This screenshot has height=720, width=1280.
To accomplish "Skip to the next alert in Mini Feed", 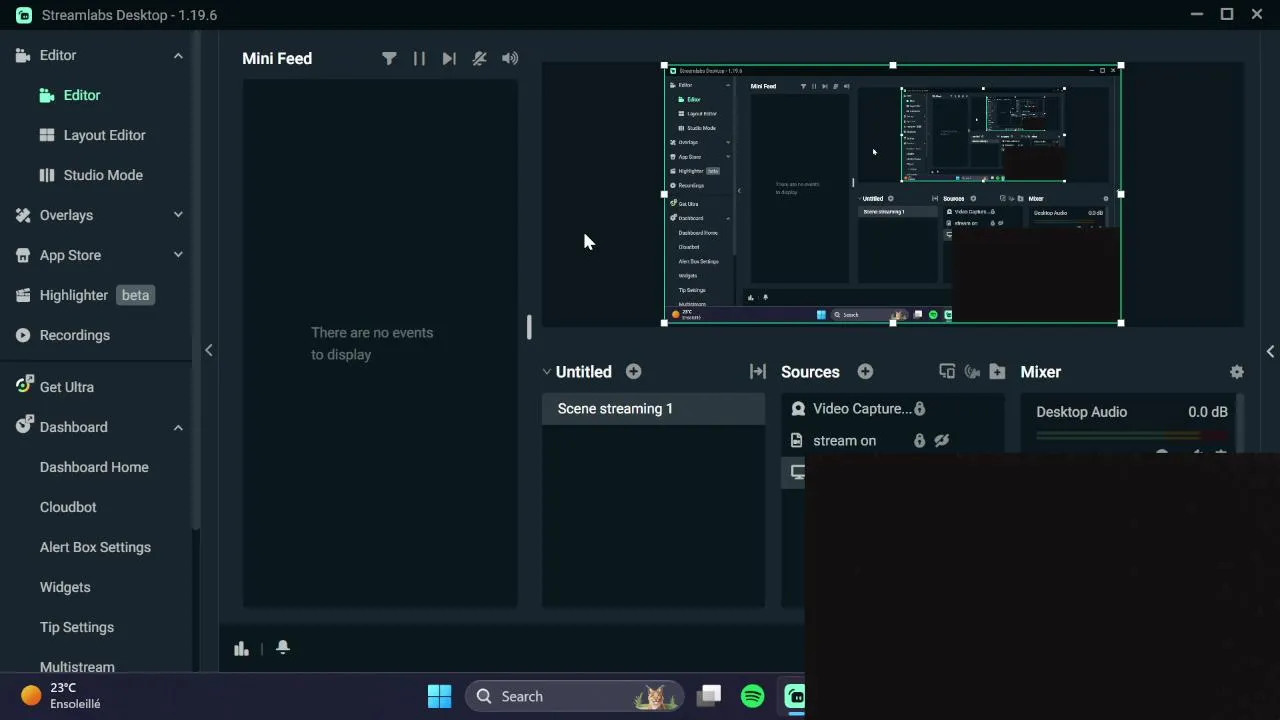I will pyautogui.click(x=449, y=59).
